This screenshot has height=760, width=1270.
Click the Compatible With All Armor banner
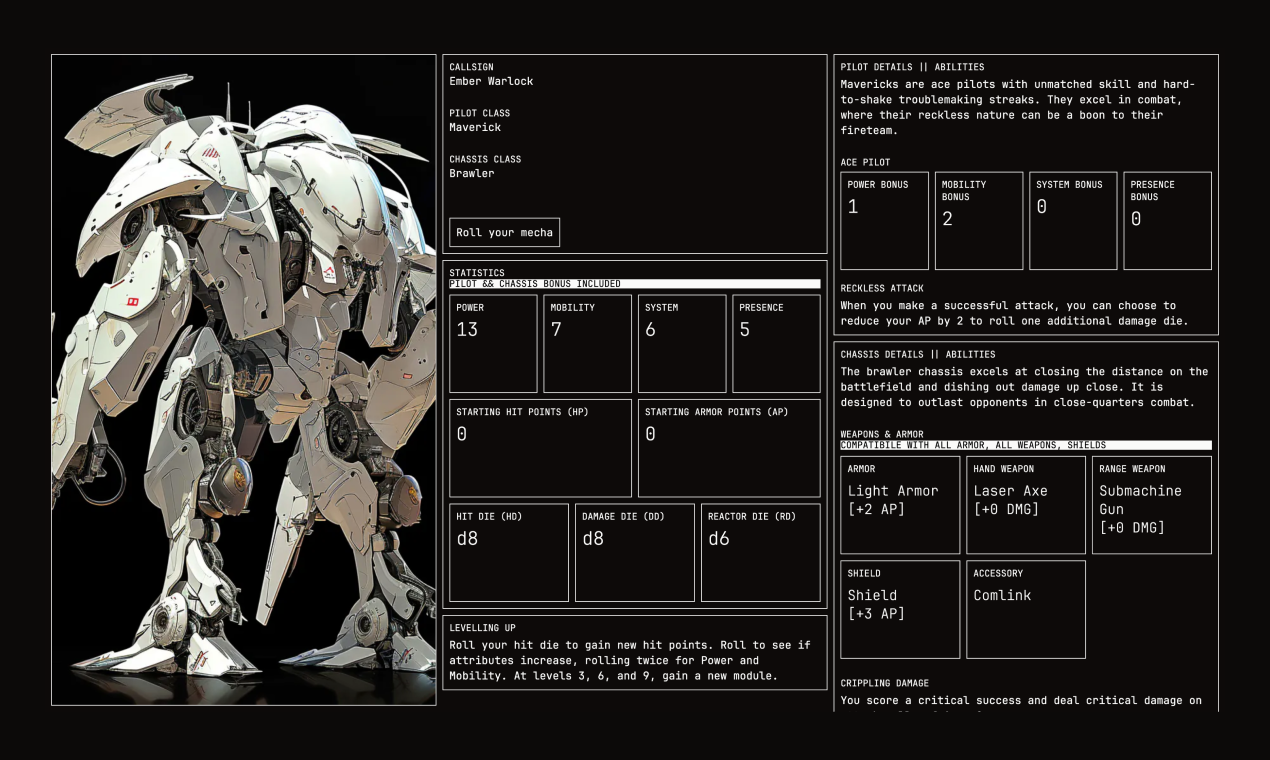[1026, 445]
